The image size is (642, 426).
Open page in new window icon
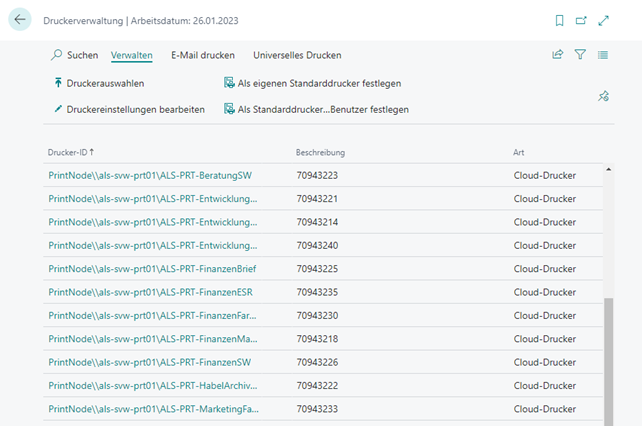pos(581,20)
